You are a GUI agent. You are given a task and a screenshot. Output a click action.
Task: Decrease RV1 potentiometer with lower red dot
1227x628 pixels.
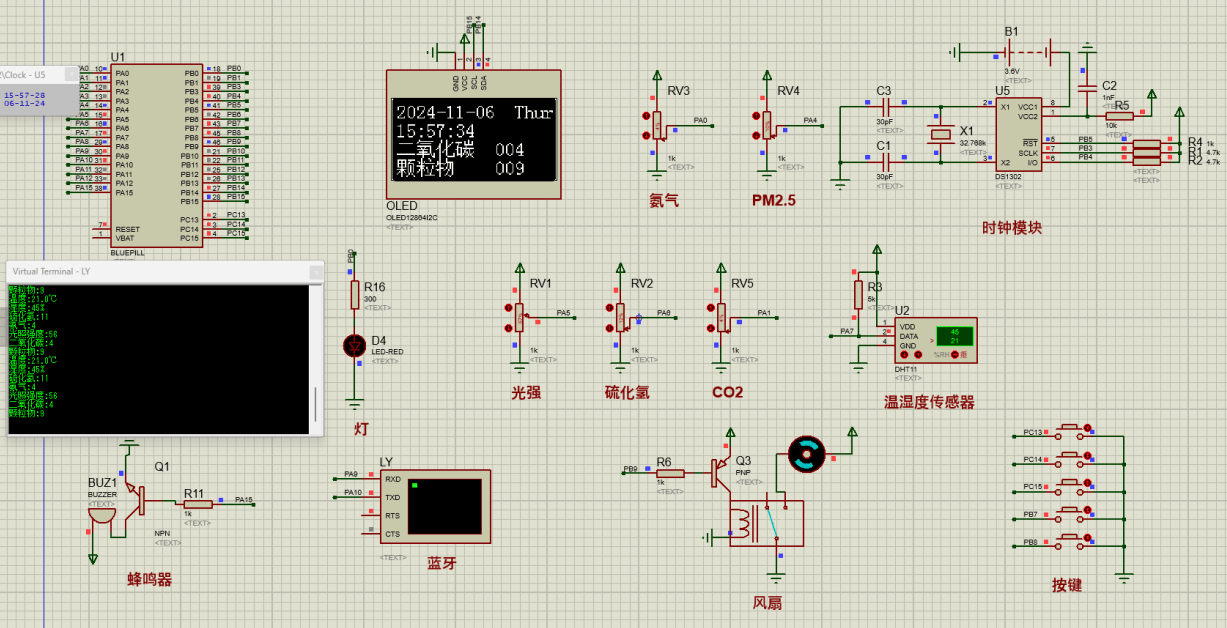point(508,327)
